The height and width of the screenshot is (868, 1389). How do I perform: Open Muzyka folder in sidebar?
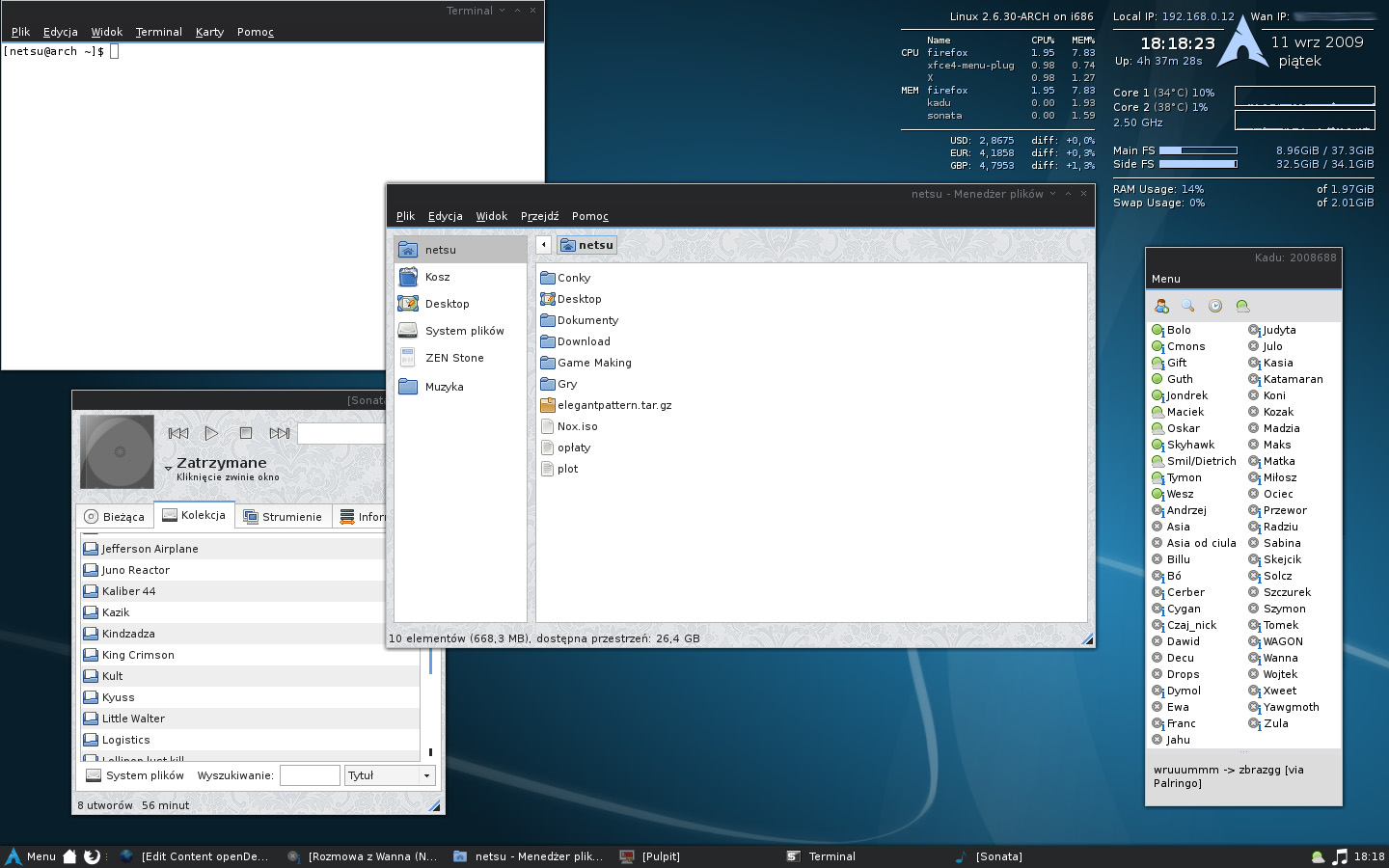click(460, 387)
